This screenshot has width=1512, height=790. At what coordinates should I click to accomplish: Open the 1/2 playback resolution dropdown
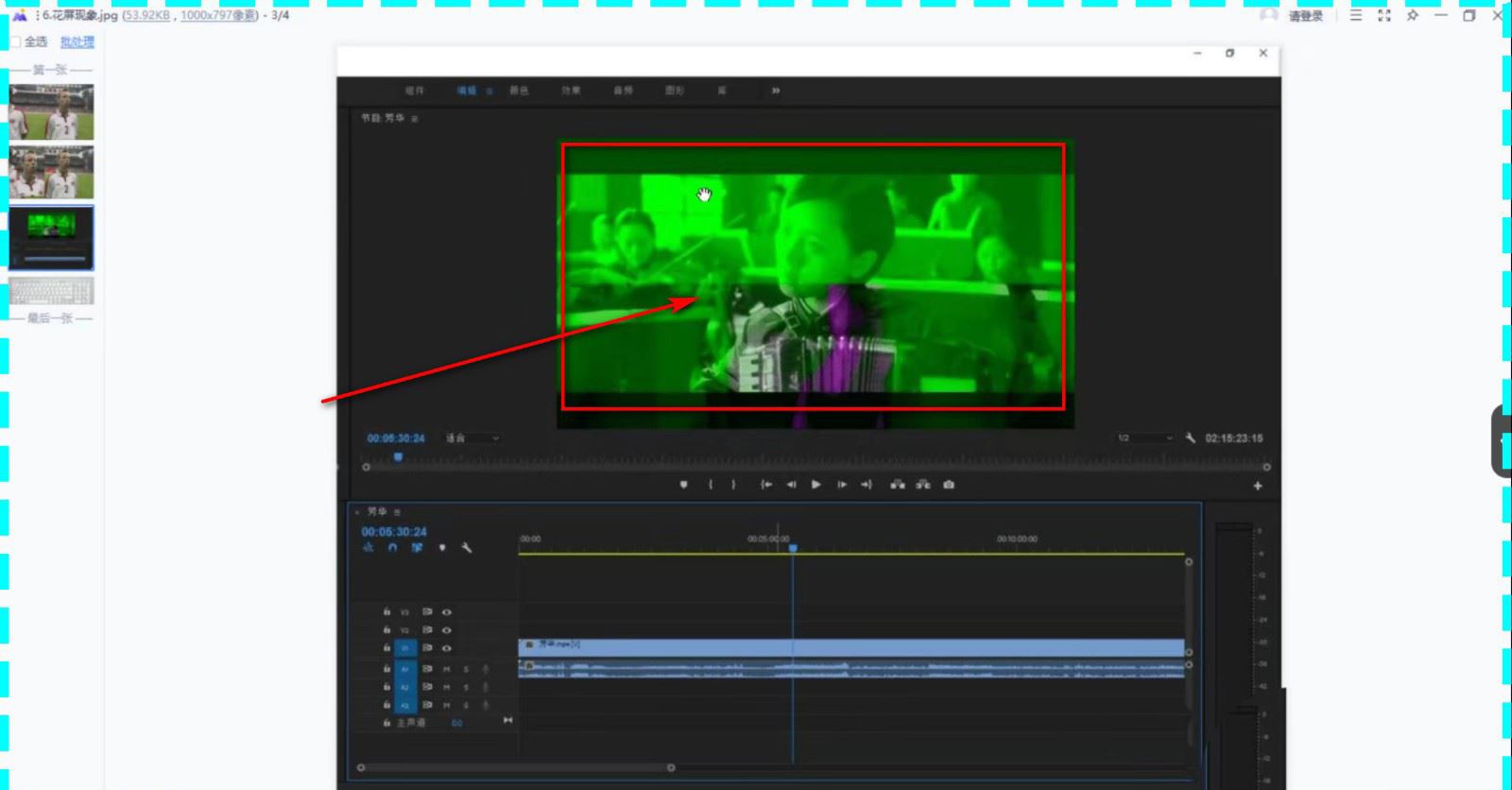coord(1144,438)
